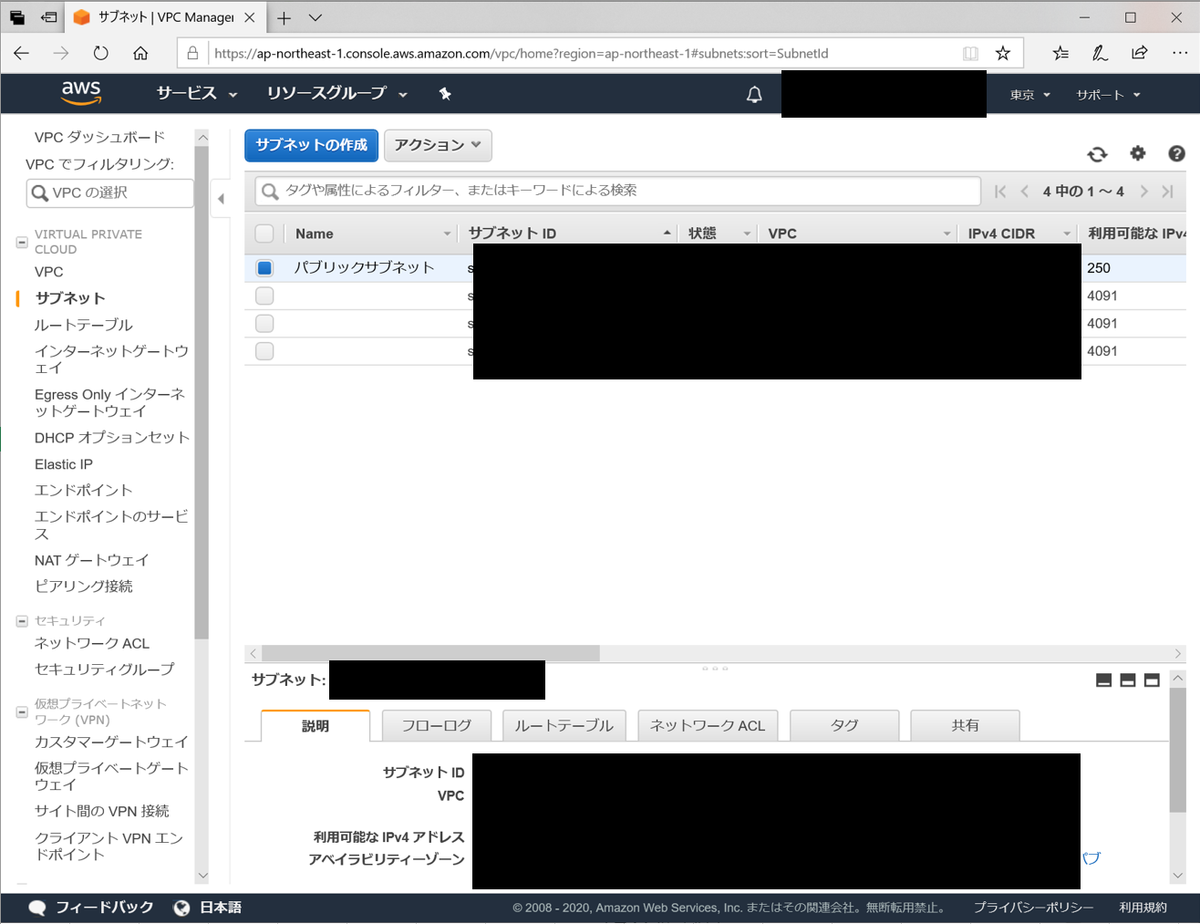This screenshot has height=924, width=1200.
Task: Open NAT ゲートウェイ in the sidebar
Action: (91, 560)
